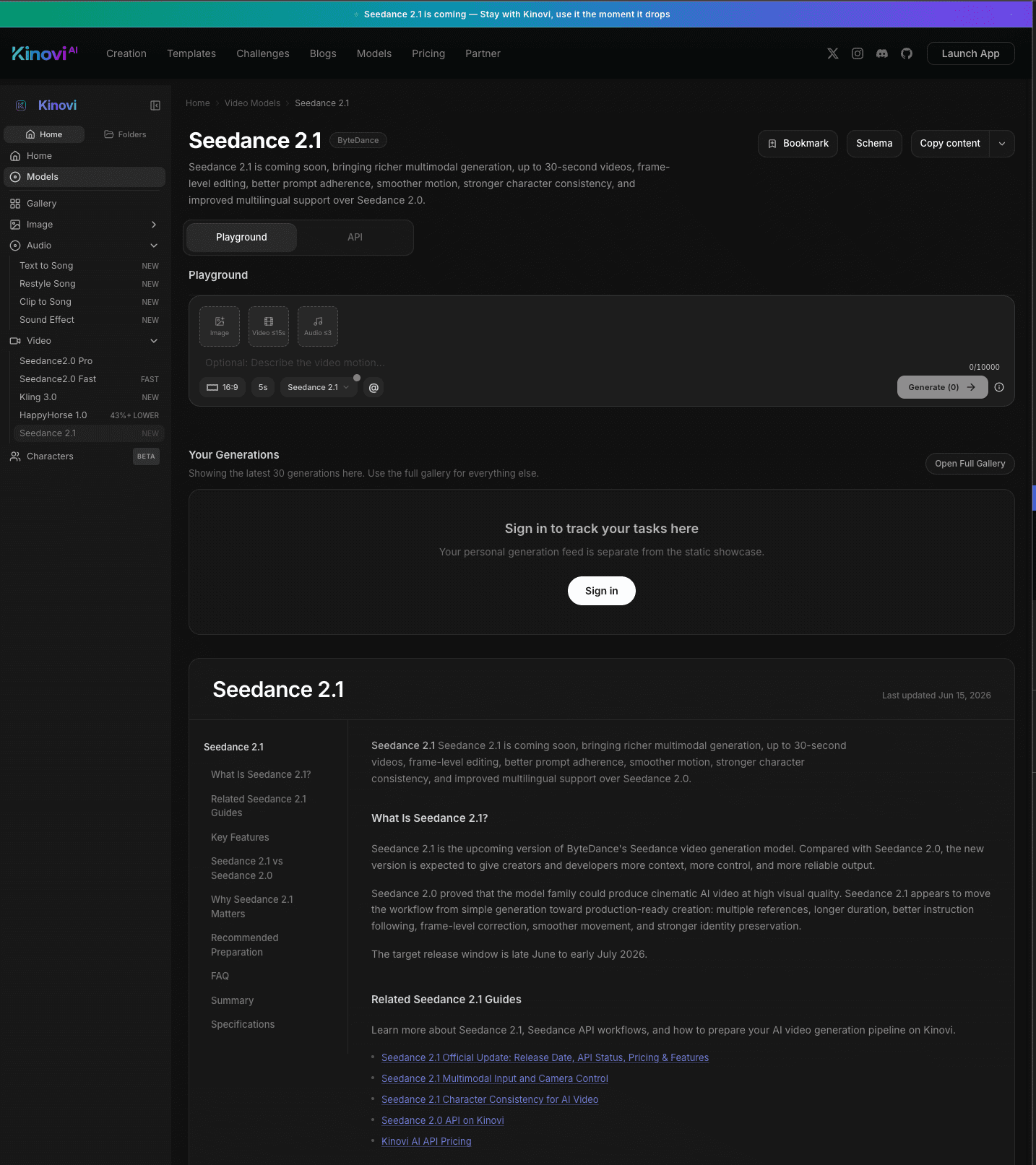Select Kling 3.0 in sidebar
This screenshot has width=1036, height=1165.
(x=89, y=397)
